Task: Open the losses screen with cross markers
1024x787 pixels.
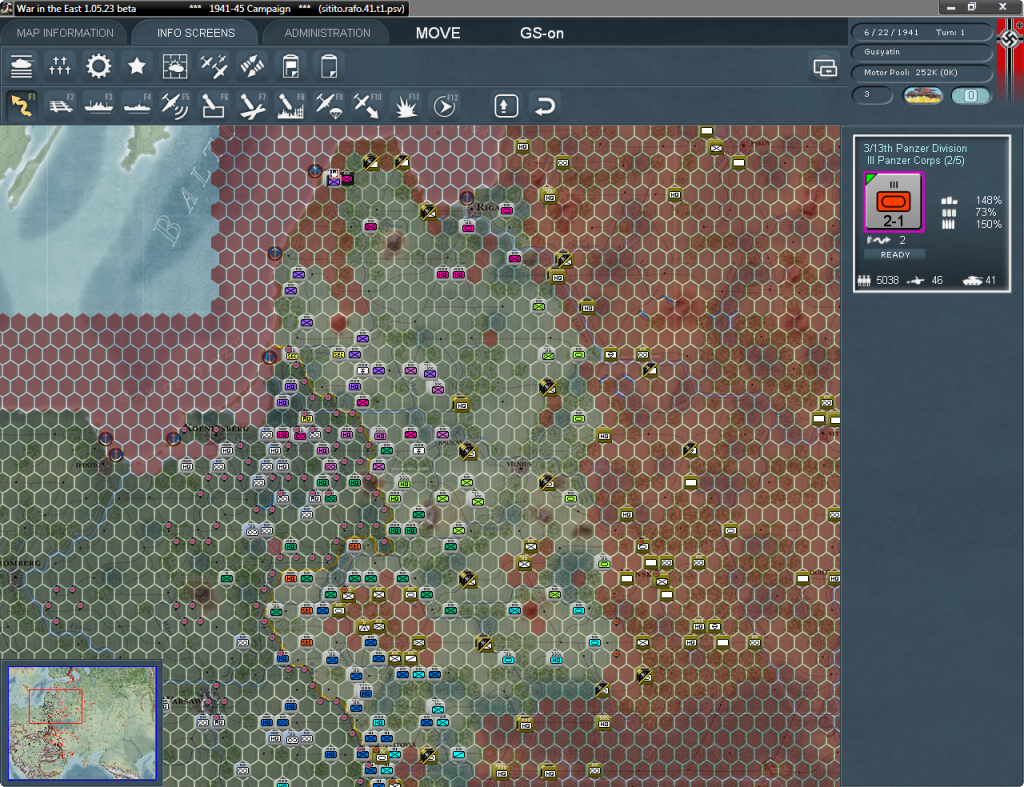Action: tap(59, 66)
